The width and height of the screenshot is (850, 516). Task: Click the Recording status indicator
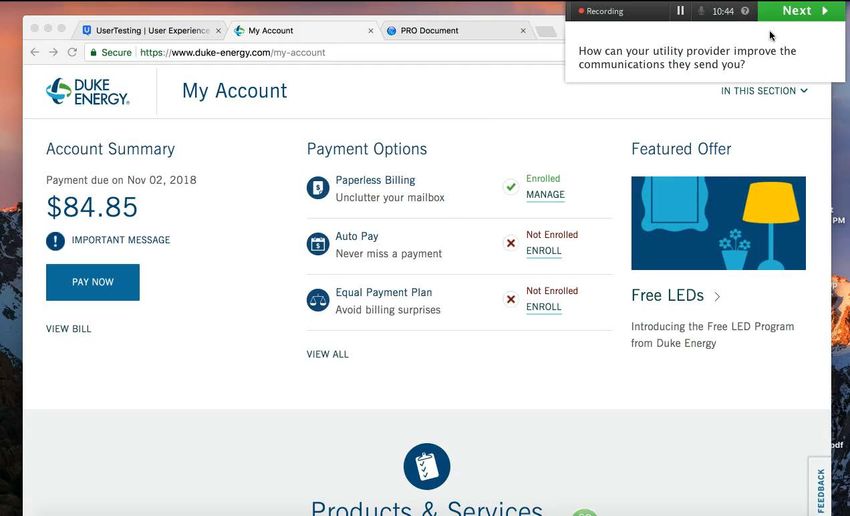pos(601,11)
